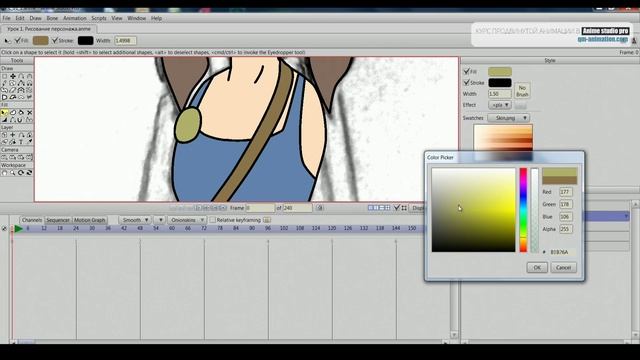This screenshot has height=360, width=640.
Task: Select the Zoom Camera tool
Action: 13,157
